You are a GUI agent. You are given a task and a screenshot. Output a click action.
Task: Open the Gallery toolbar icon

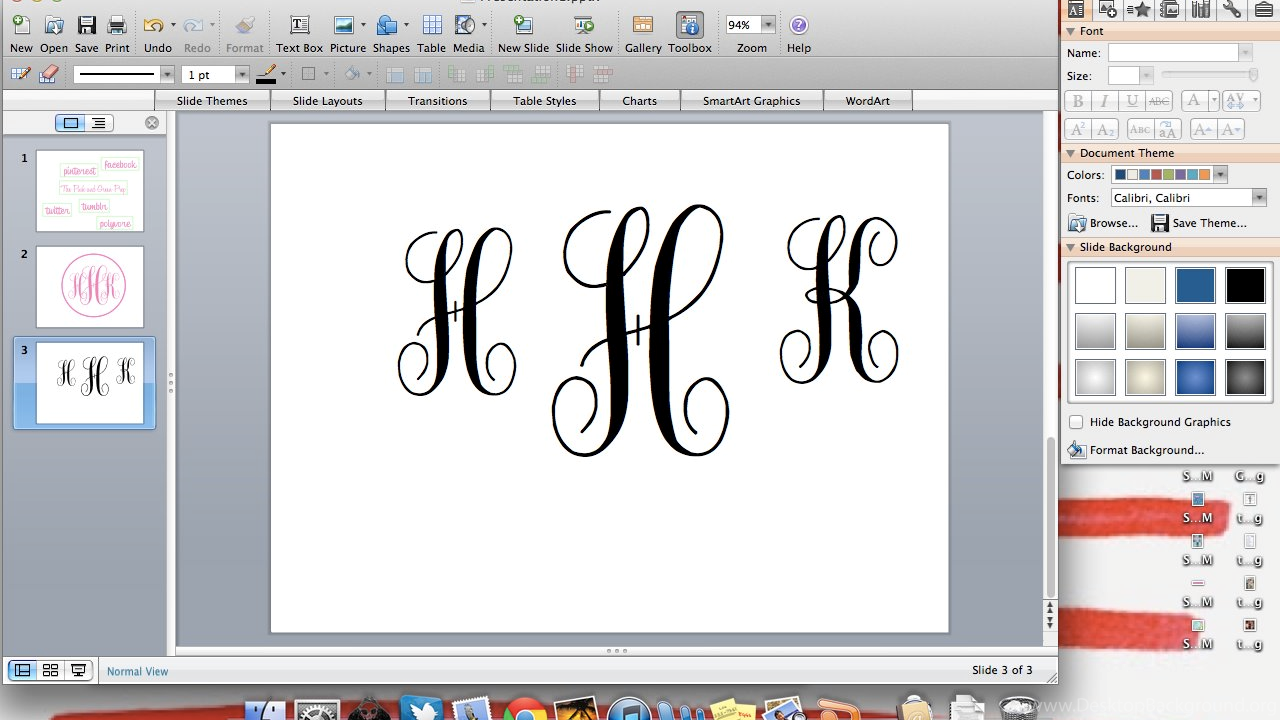point(643,26)
